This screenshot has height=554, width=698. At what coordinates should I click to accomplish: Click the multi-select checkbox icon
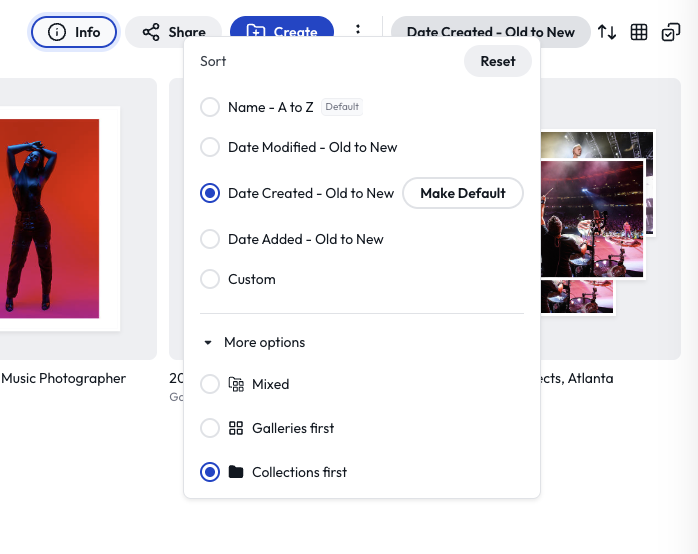click(671, 32)
